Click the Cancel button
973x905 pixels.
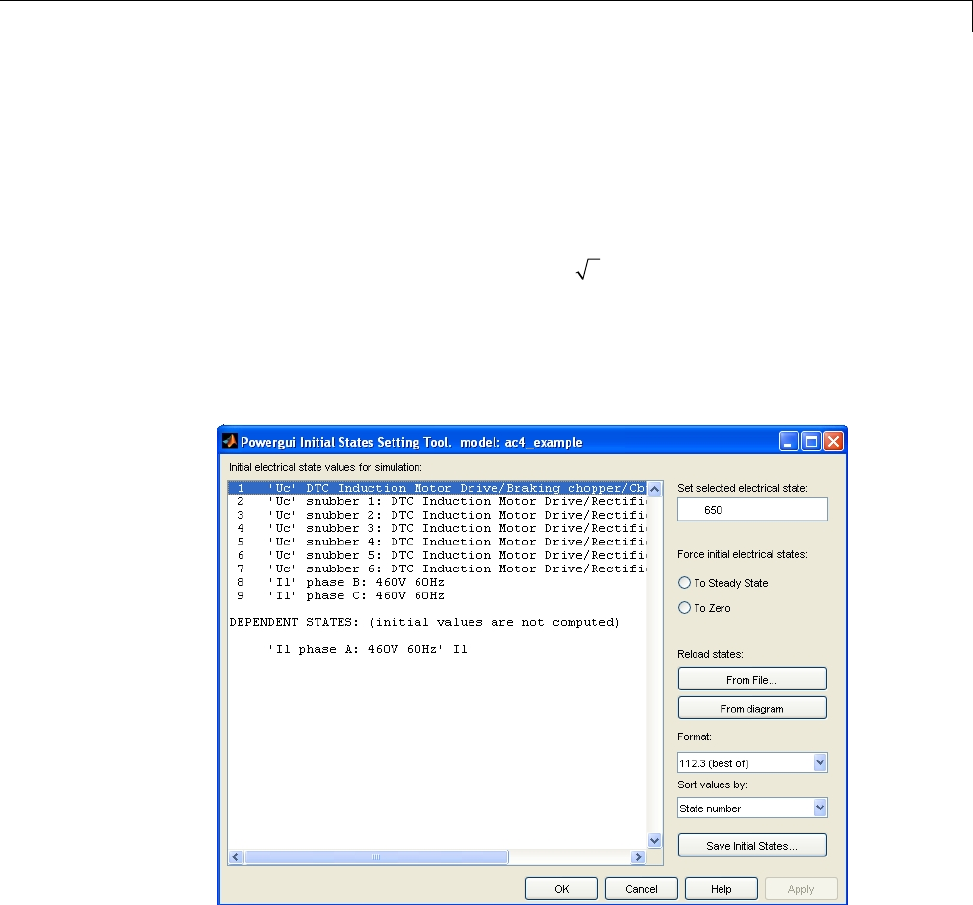click(x=641, y=889)
